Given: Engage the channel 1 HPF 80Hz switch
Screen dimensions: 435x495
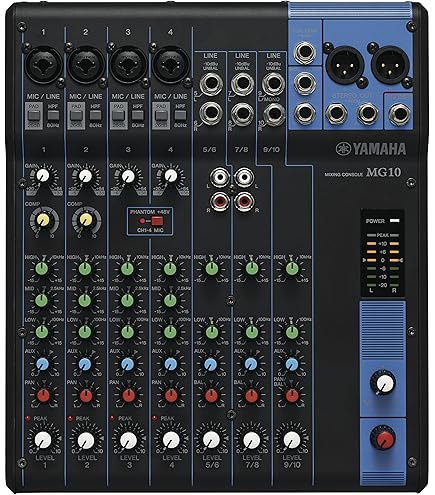Looking at the screenshot, I should (53, 116).
